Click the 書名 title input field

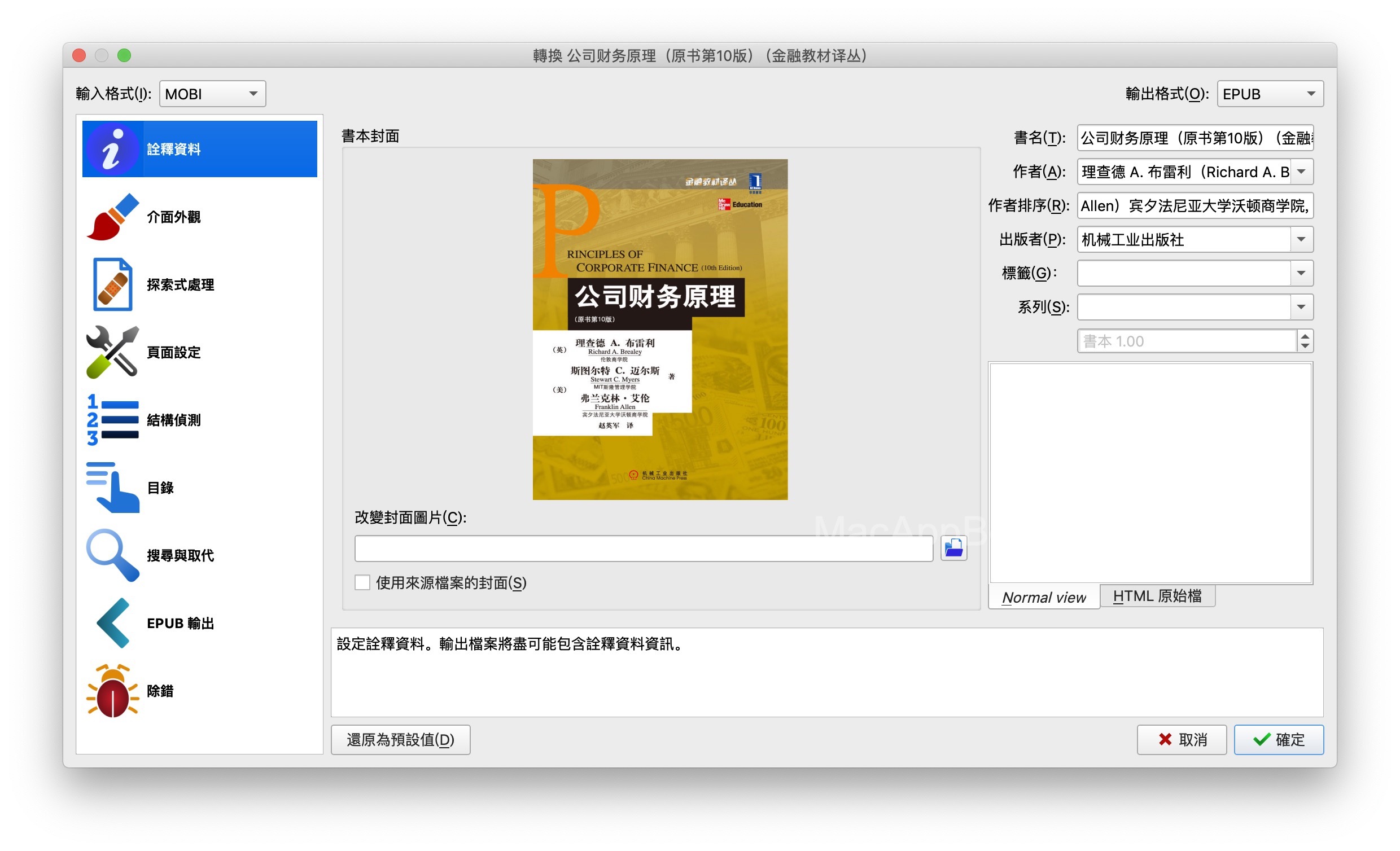(1195, 138)
